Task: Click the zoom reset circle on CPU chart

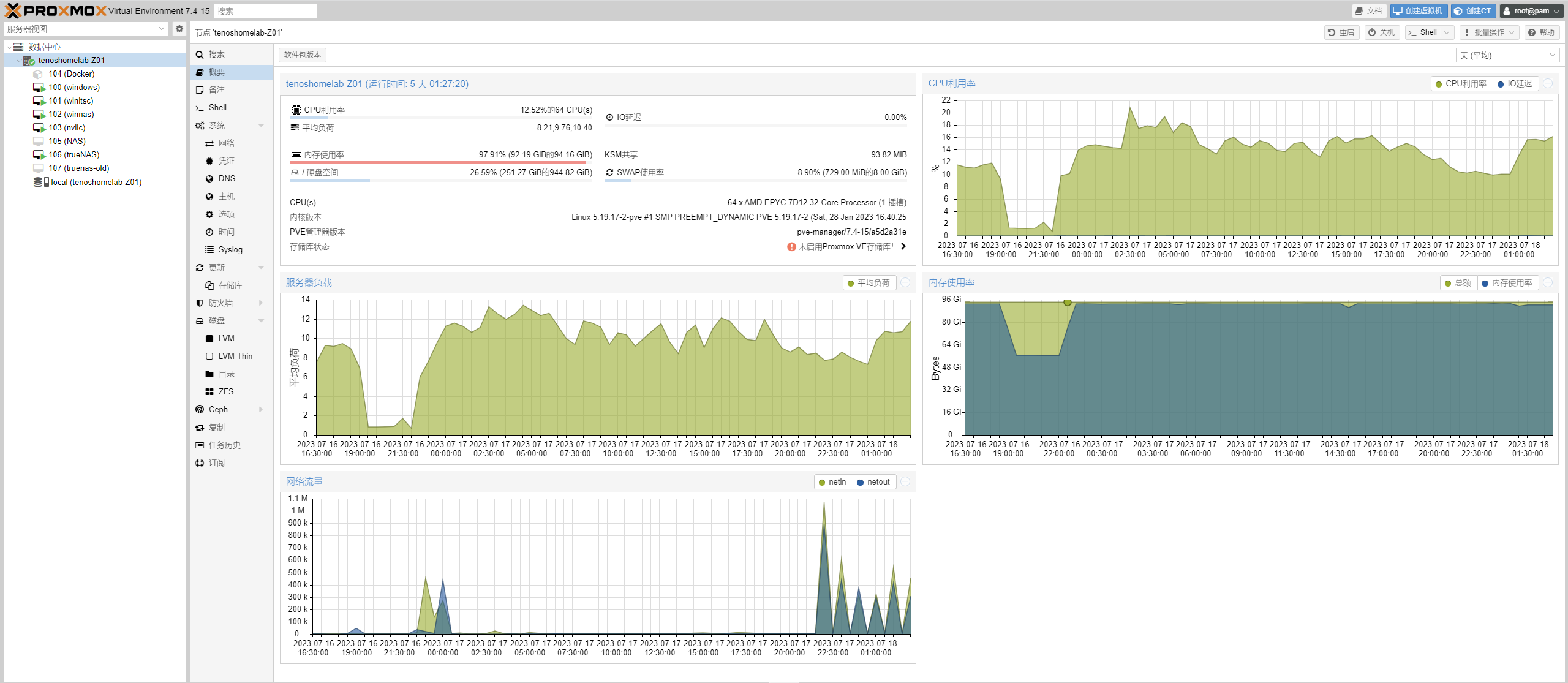Action: tap(1548, 84)
